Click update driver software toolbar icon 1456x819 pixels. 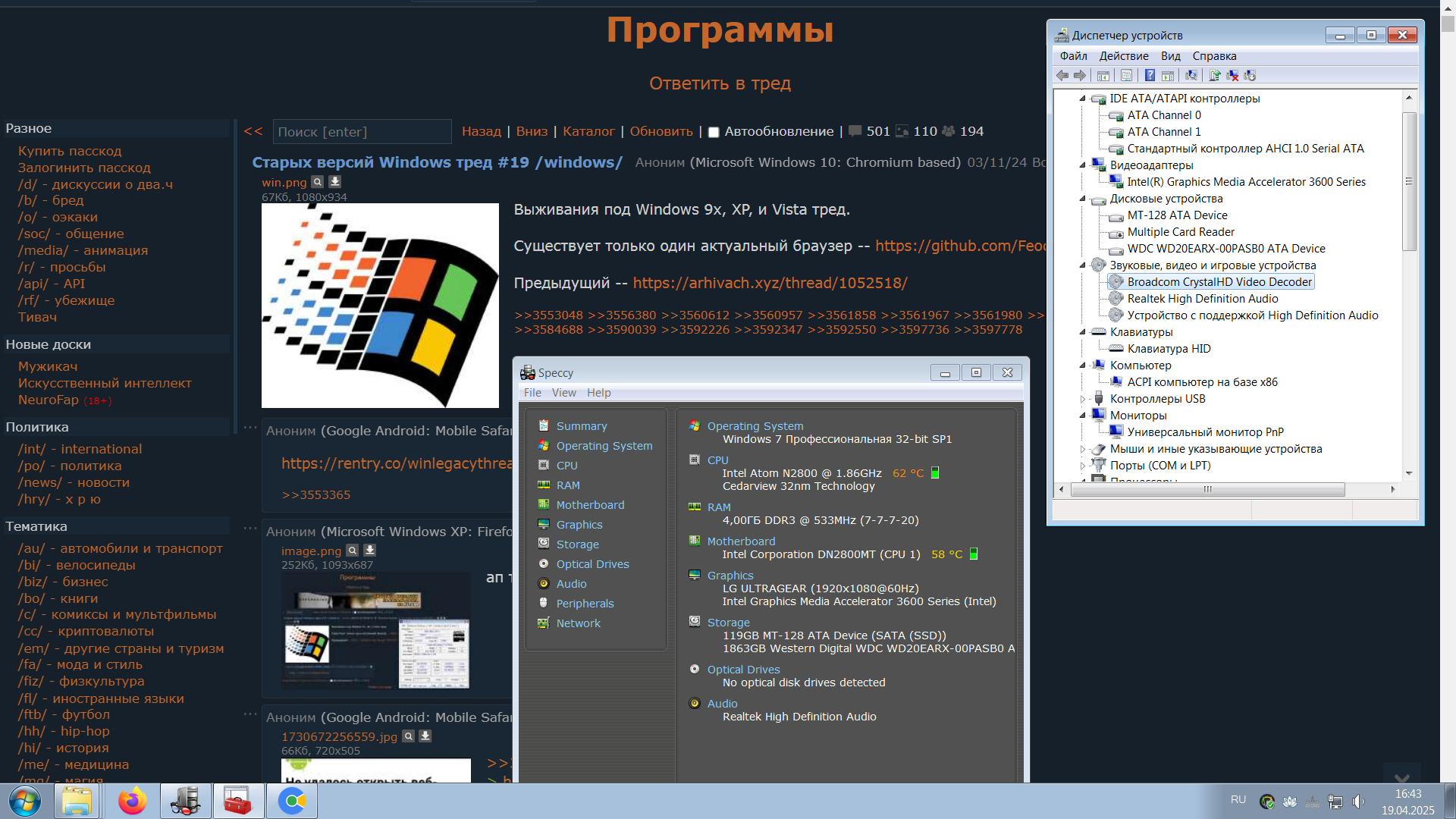1215,75
